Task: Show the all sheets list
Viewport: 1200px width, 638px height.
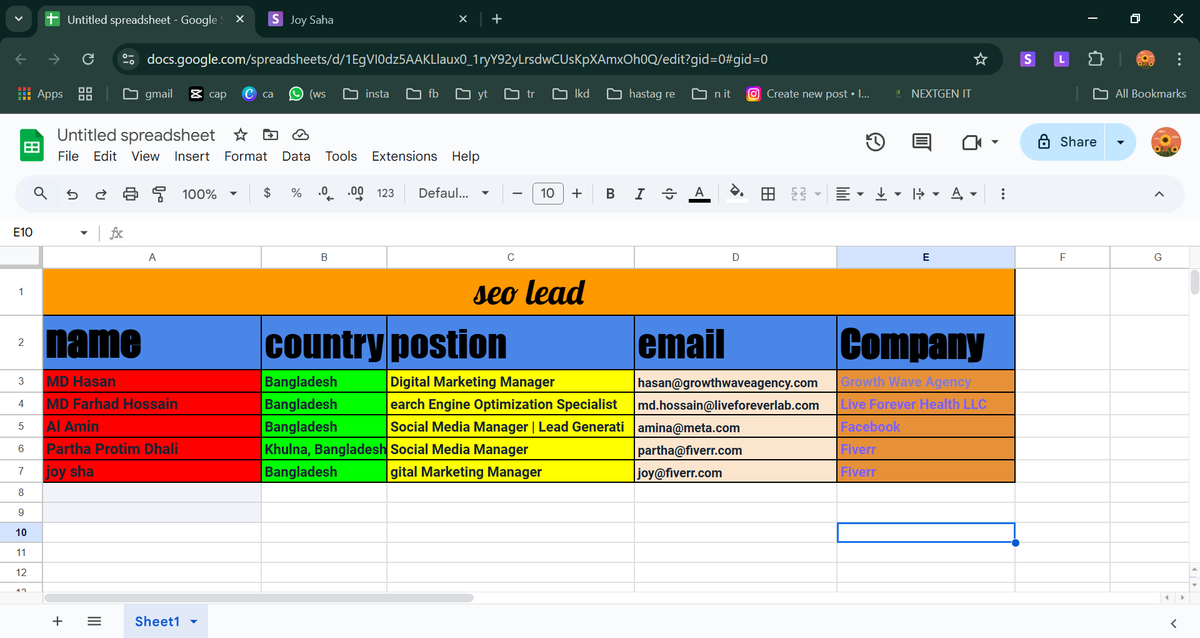Action: tap(94, 621)
